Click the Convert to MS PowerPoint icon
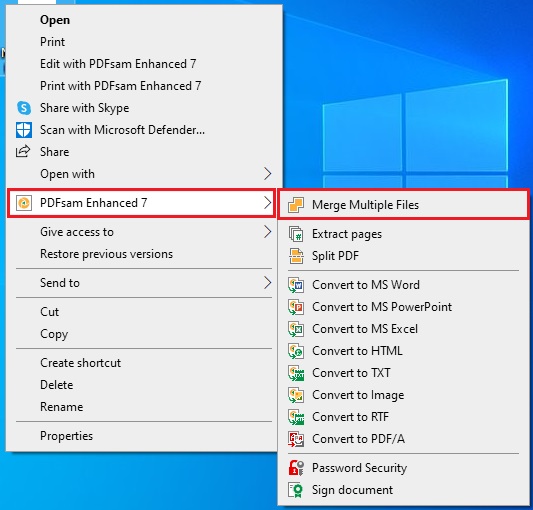This screenshot has width=533, height=510. [x=296, y=307]
